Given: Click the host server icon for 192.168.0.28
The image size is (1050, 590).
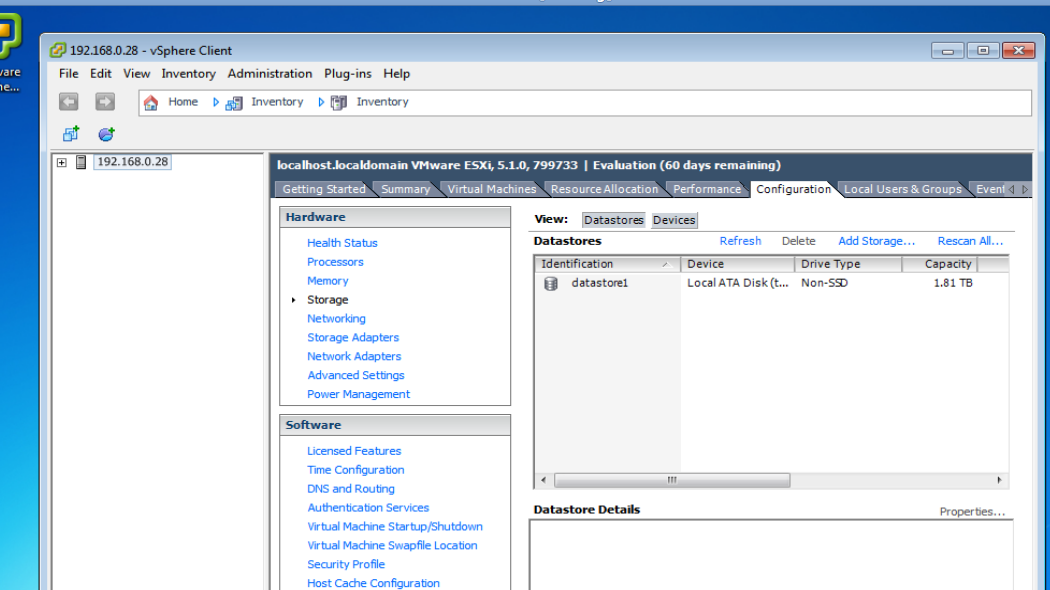Looking at the screenshot, I should coord(81,162).
